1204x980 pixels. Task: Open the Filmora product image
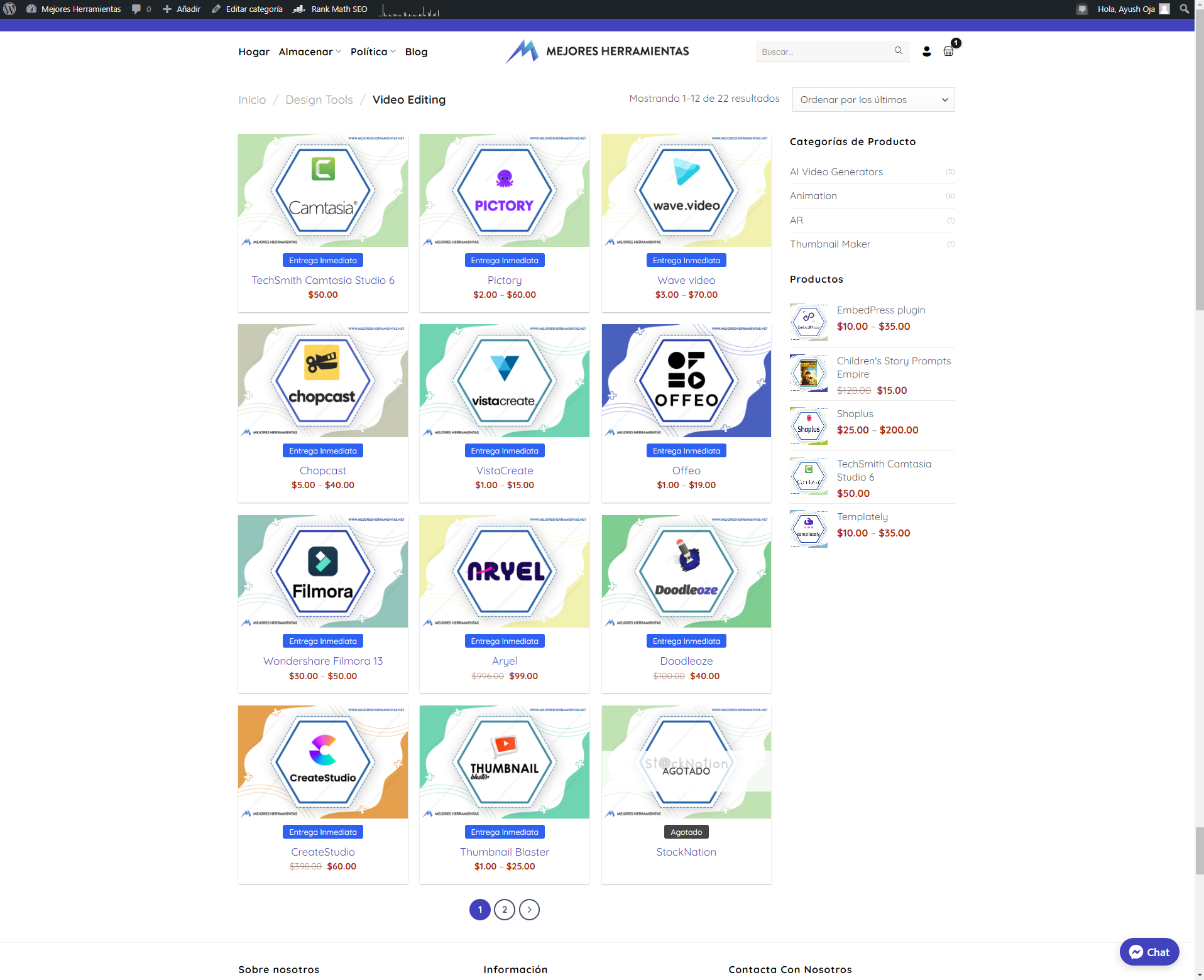tap(323, 571)
